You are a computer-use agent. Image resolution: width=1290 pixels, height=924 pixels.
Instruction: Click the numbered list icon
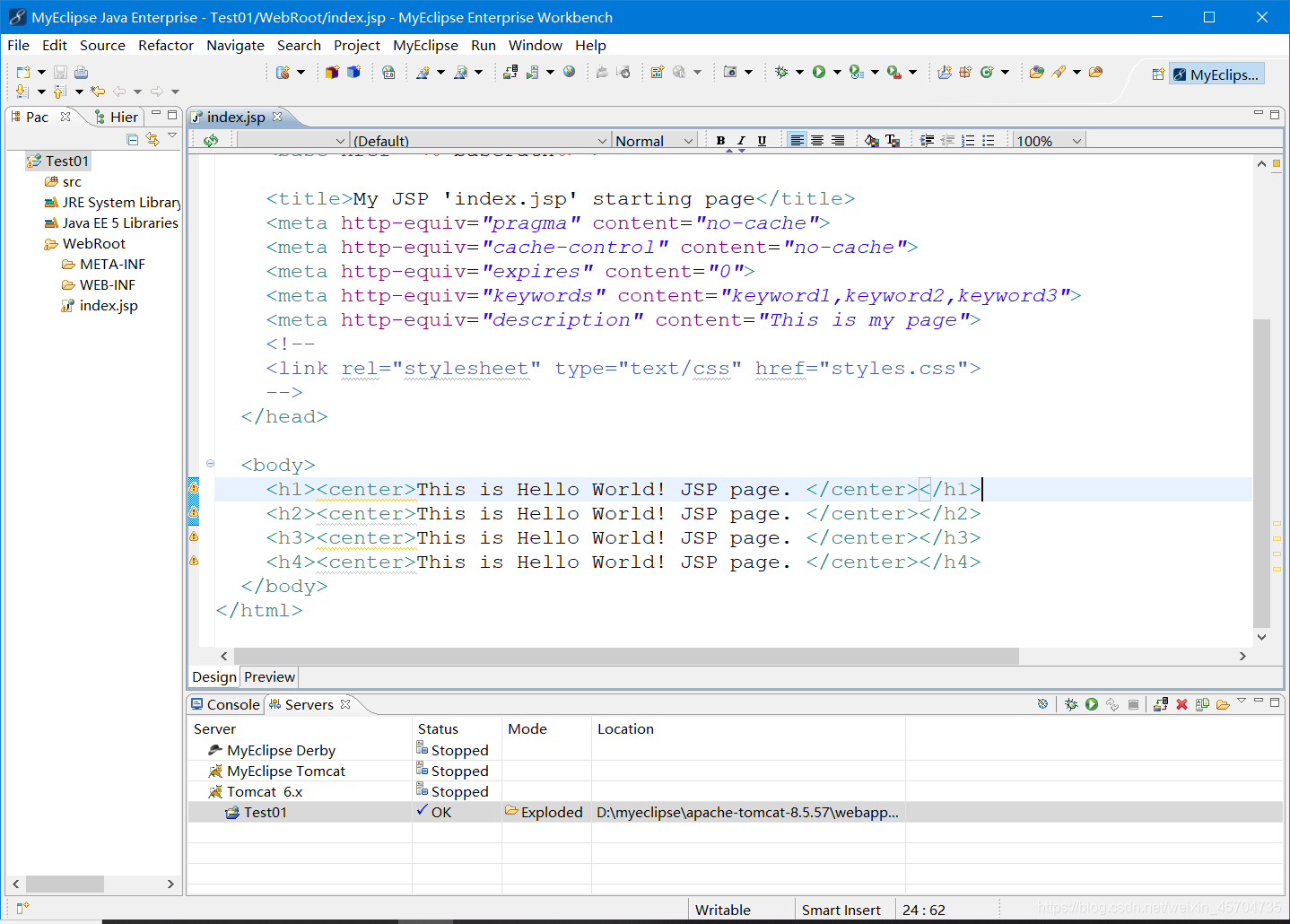(x=968, y=140)
